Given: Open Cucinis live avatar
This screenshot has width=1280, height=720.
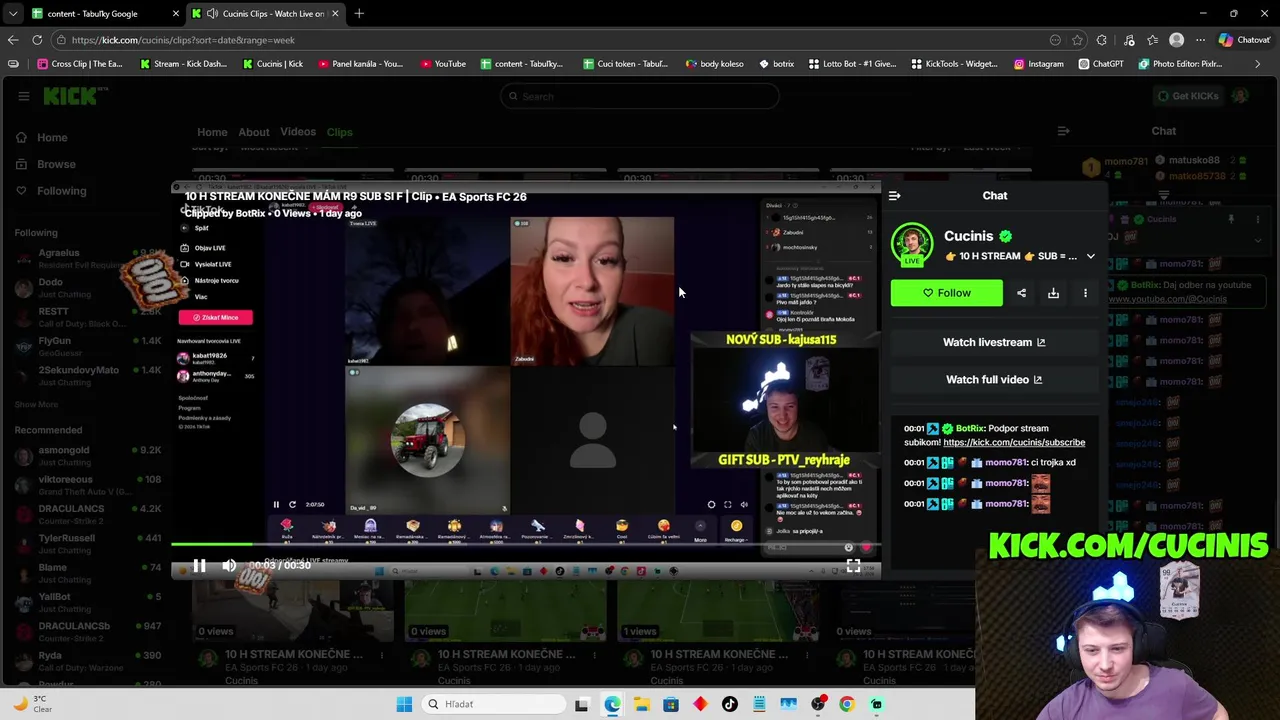Looking at the screenshot, I should (x=912, y=244).
